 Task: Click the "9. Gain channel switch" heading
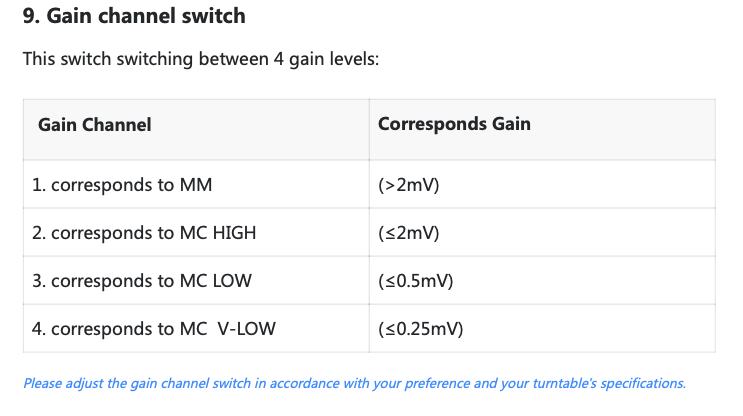point(133,17)
